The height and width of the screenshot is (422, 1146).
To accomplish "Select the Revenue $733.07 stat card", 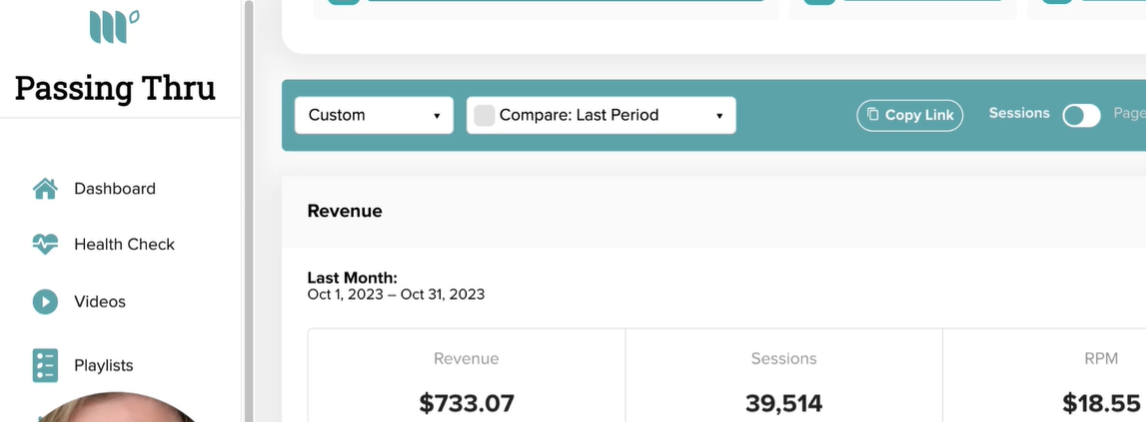I will tap(466, 375).
